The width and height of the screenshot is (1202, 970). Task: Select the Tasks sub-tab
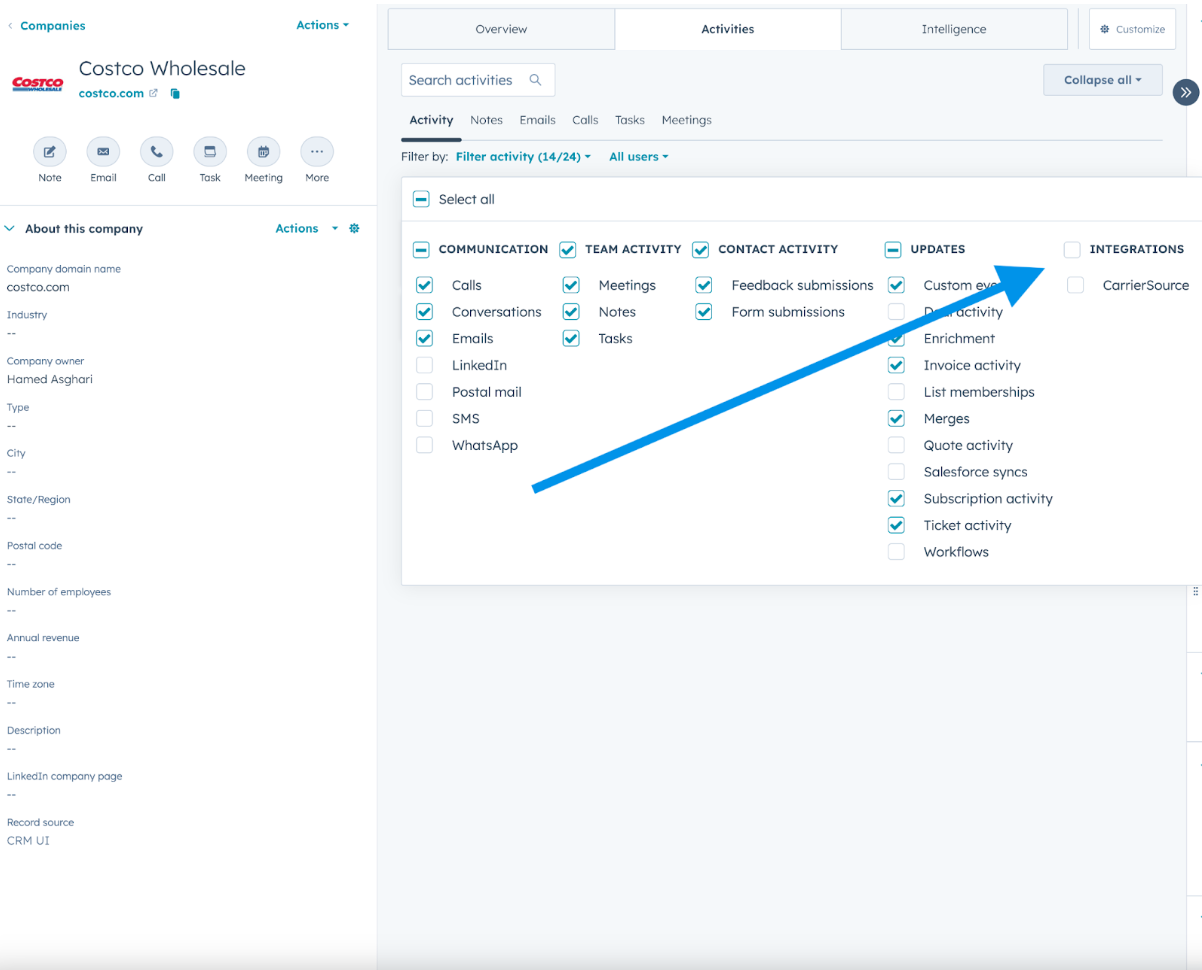coord(630,120)
